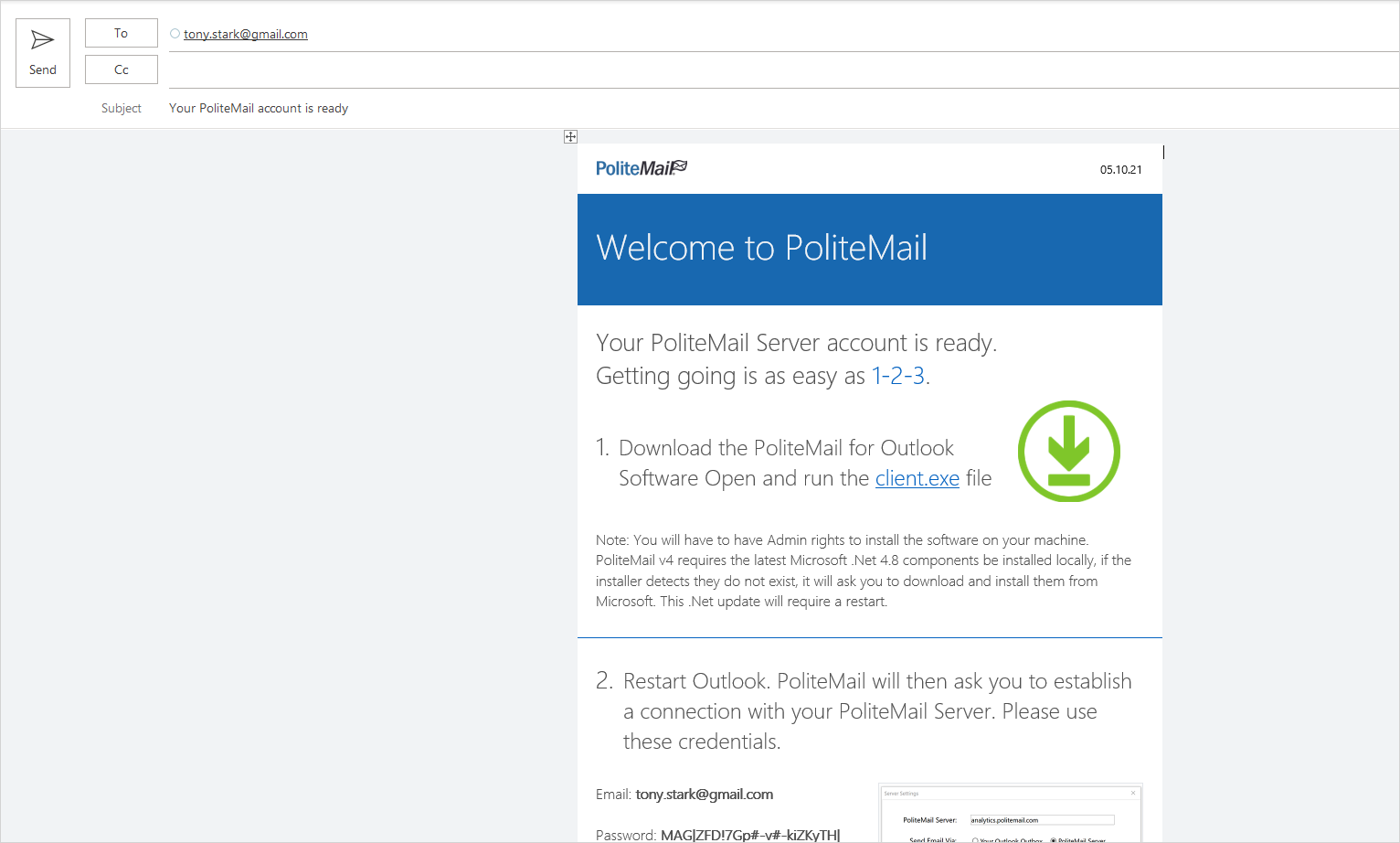This screenshot has height=843, width=1400.
Task: Select the PoliteMail Server radio option
Action: coord(1055,840)
